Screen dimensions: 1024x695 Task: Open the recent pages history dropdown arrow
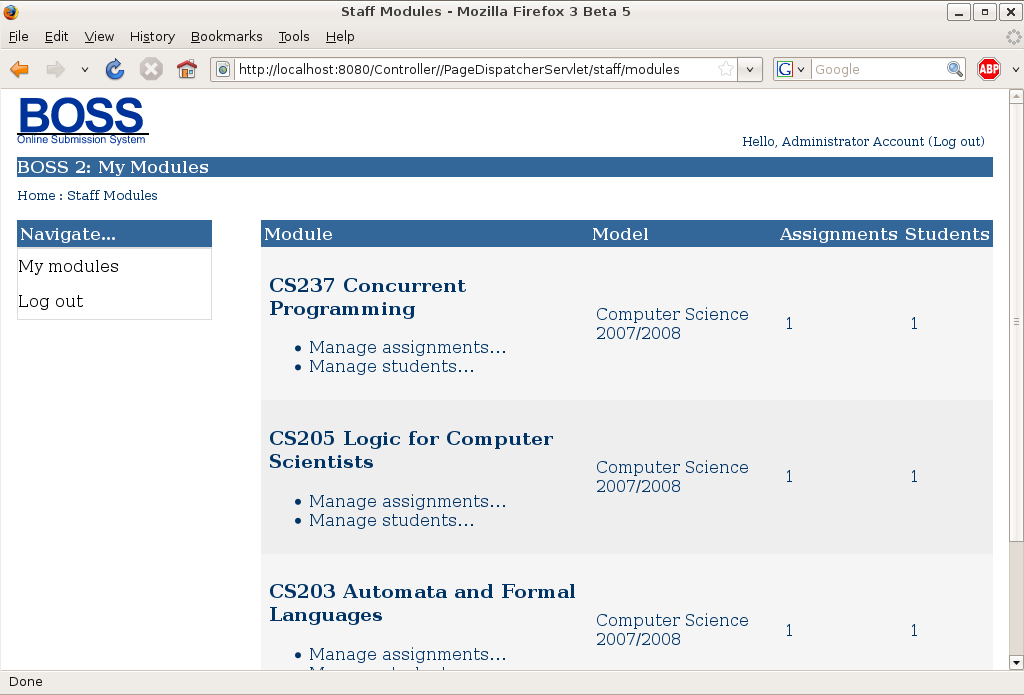click(85, 70)
